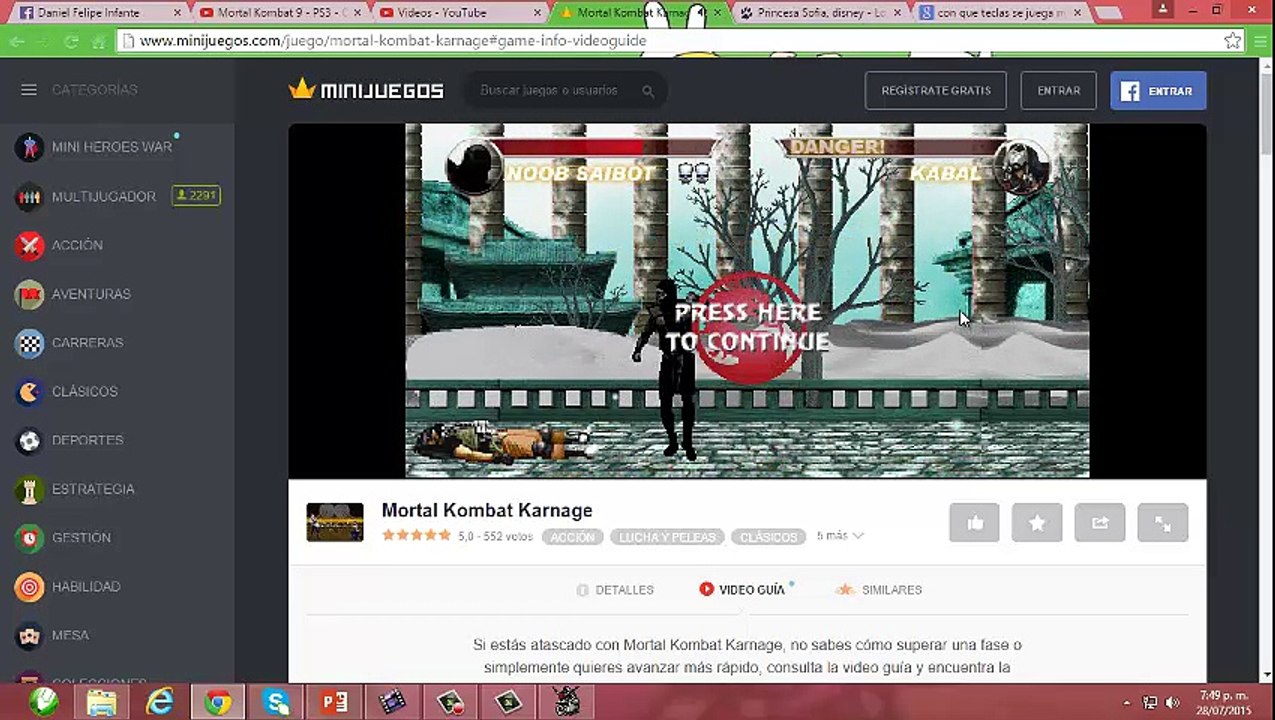Open File Explorer from taskbar
This screenshot has width=1275, height=720.
(x=102, y=702)
